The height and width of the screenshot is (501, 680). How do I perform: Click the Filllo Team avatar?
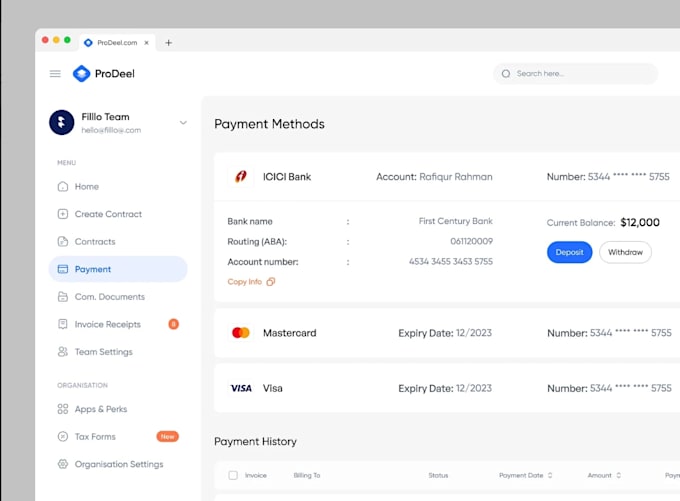coord(62,122)
